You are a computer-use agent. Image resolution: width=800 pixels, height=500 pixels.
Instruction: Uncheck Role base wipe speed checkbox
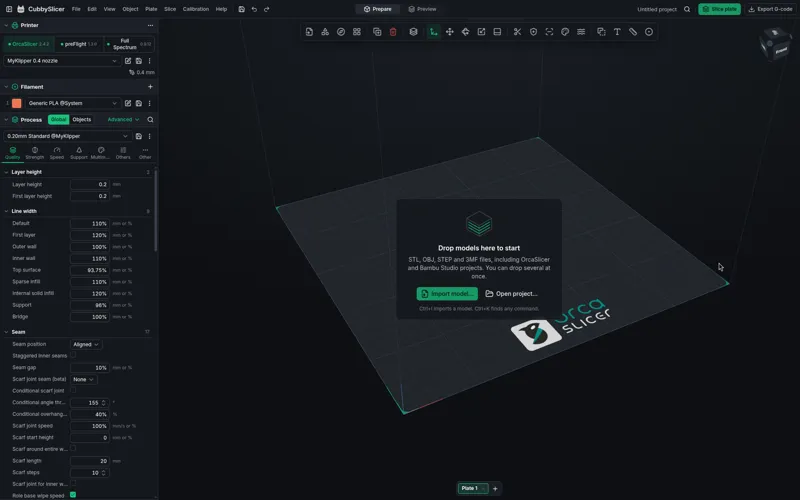point(73,495)
